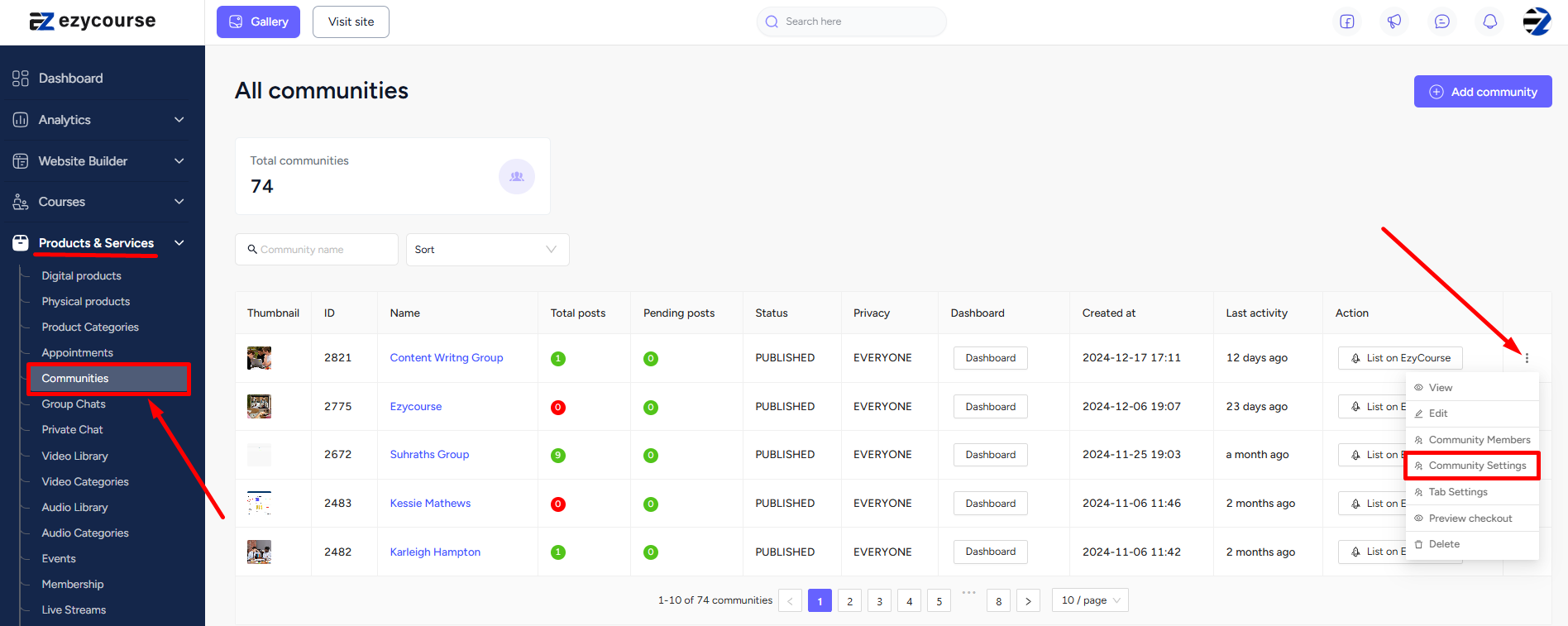
Task: Open the user profile avatar
Action: 1537,22
